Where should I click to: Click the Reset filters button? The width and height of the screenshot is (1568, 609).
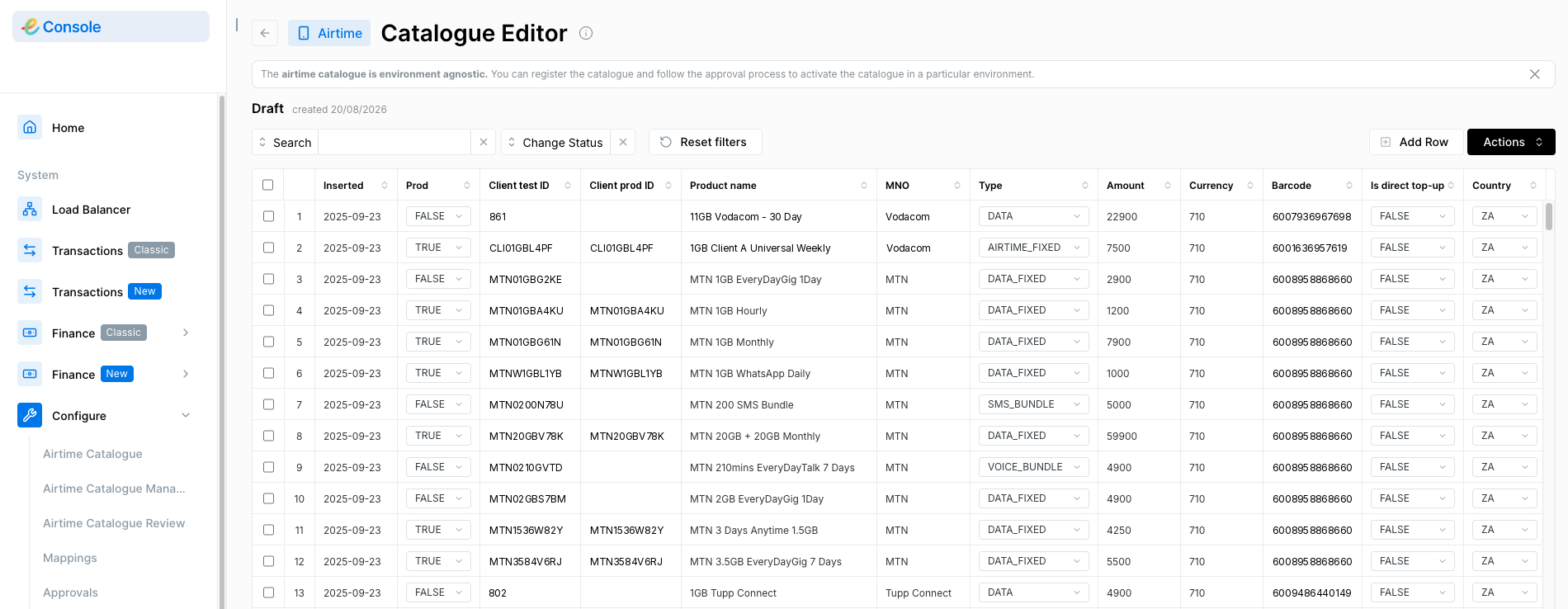[x=706, y=142]
